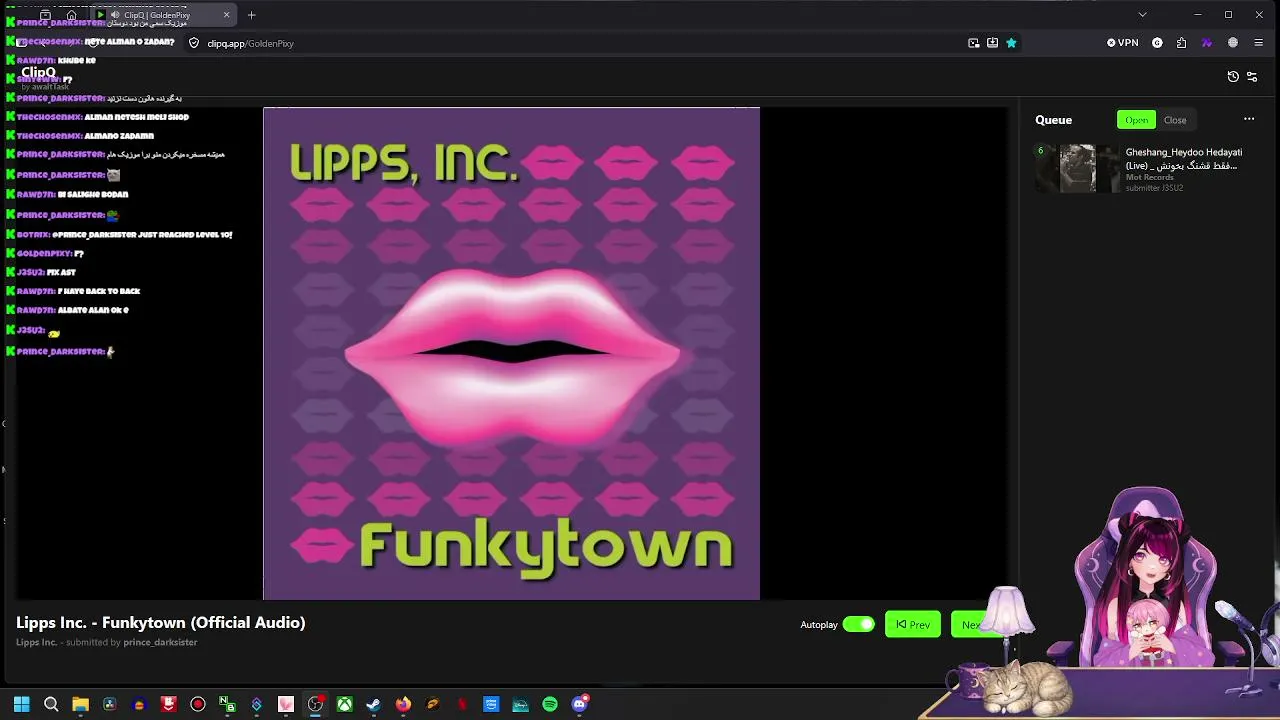
Task: Close the ClipQ | GoldenPixy tab
Action: pos(226,15)
